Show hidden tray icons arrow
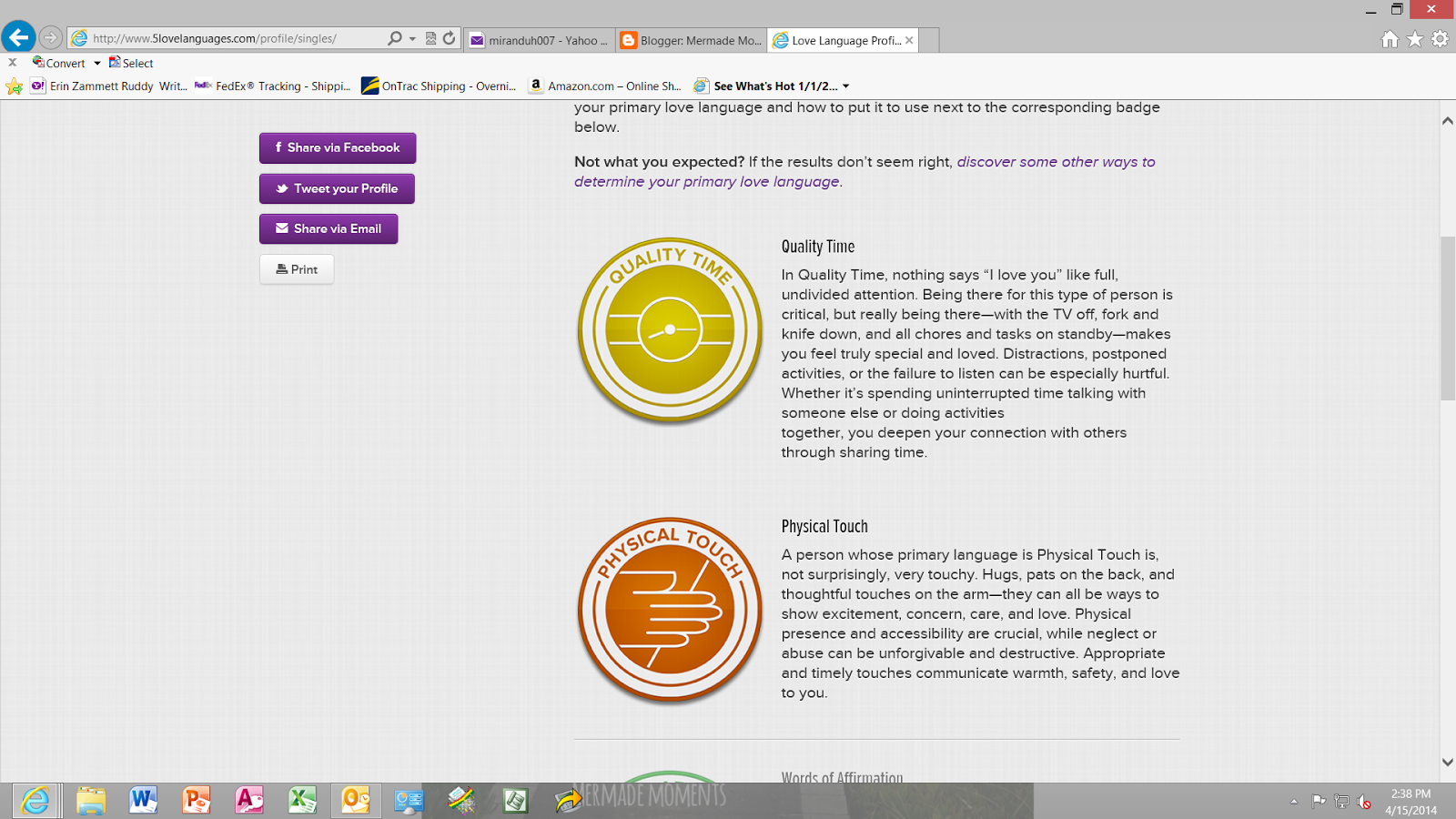Image resolution: width=1456 pixels, height=819 pixels. click(1293, 802)
